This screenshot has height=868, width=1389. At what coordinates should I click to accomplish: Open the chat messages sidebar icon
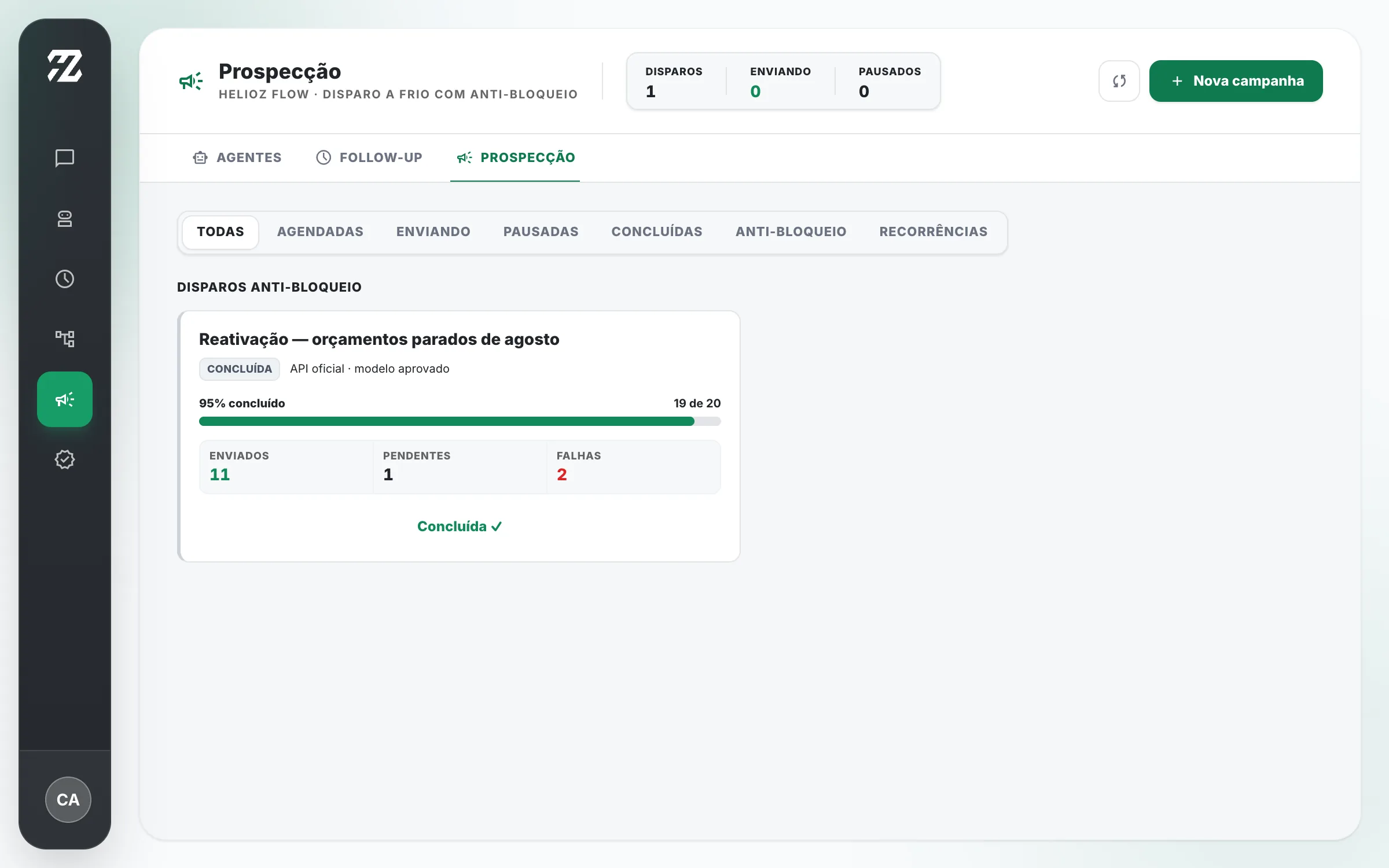click(x=65, y=158)
